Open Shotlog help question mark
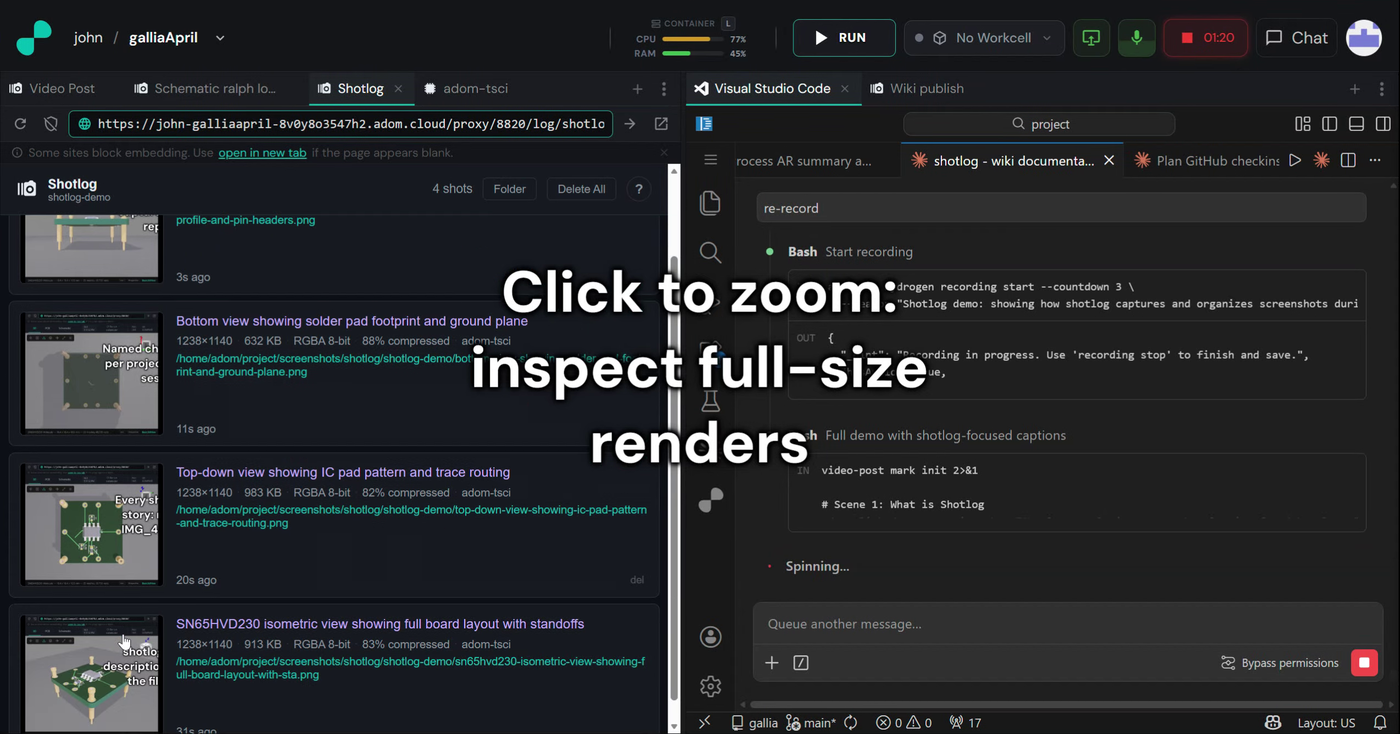Viewport: 1400px width, 734px height. 639,189
